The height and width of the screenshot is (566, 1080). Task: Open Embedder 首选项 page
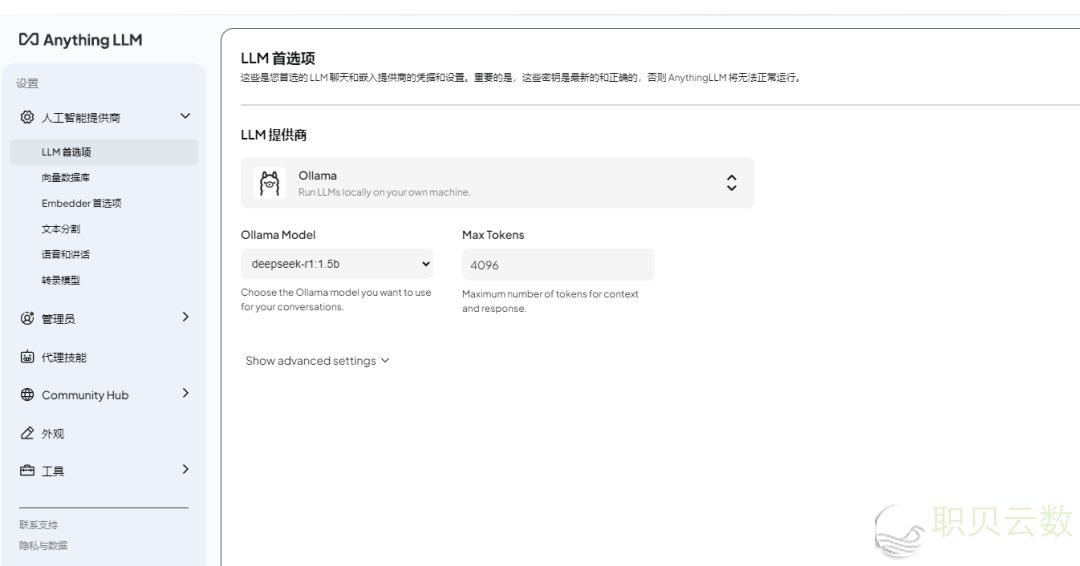pos(81,203)
